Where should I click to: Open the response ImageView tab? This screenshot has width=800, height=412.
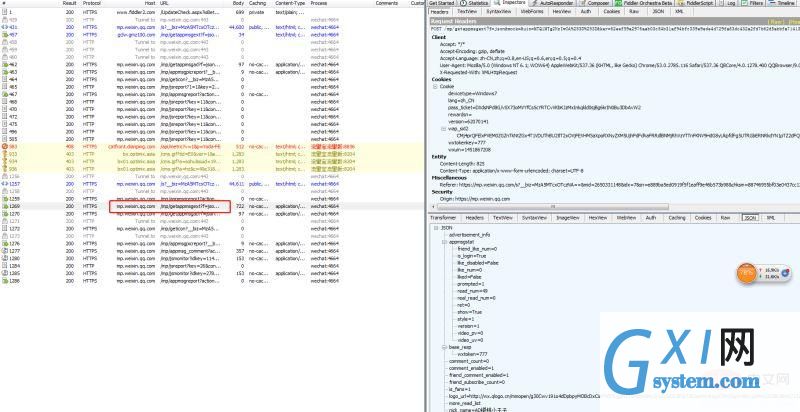568,218
